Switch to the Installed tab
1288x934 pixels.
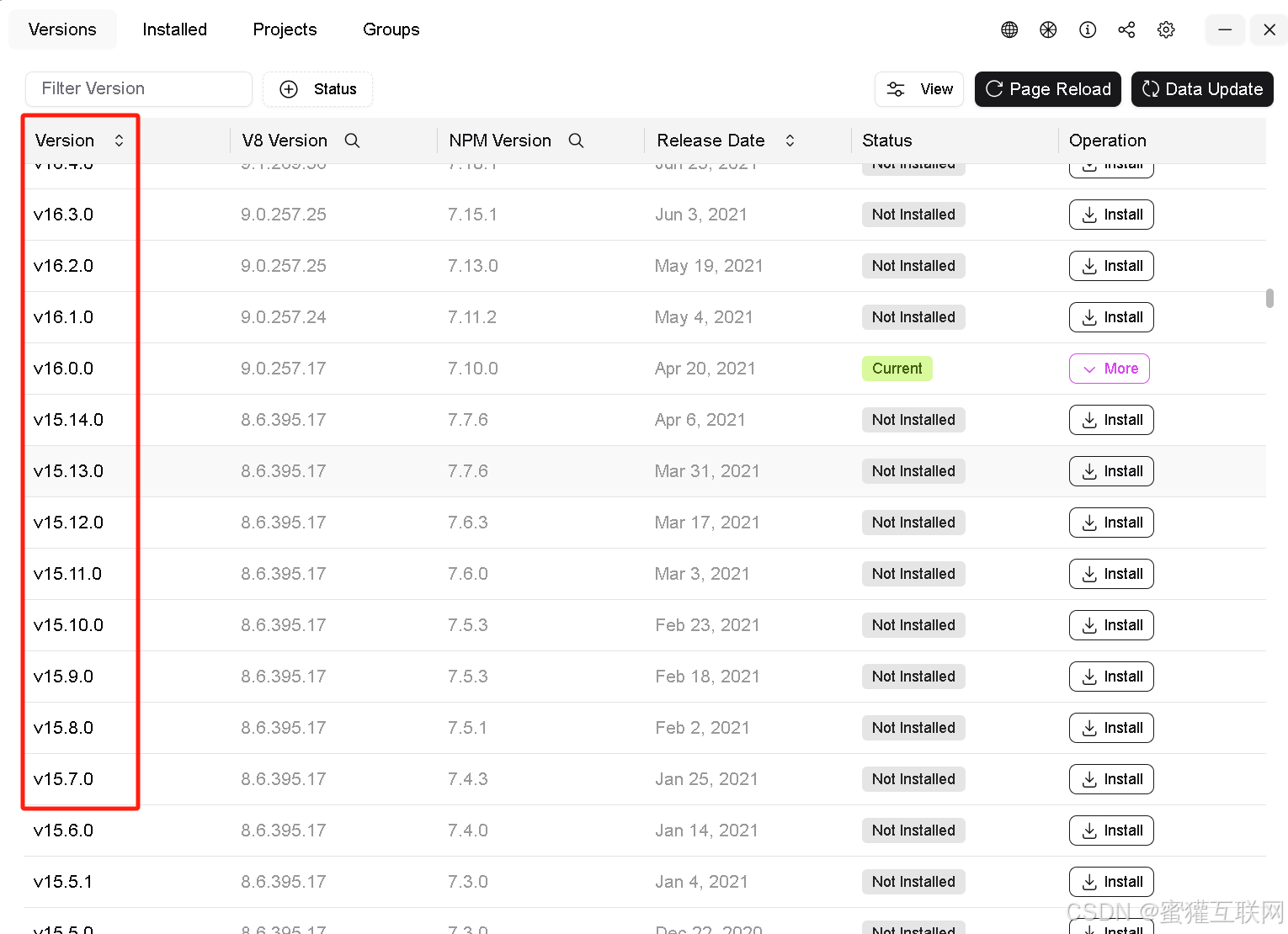point(174,29)
